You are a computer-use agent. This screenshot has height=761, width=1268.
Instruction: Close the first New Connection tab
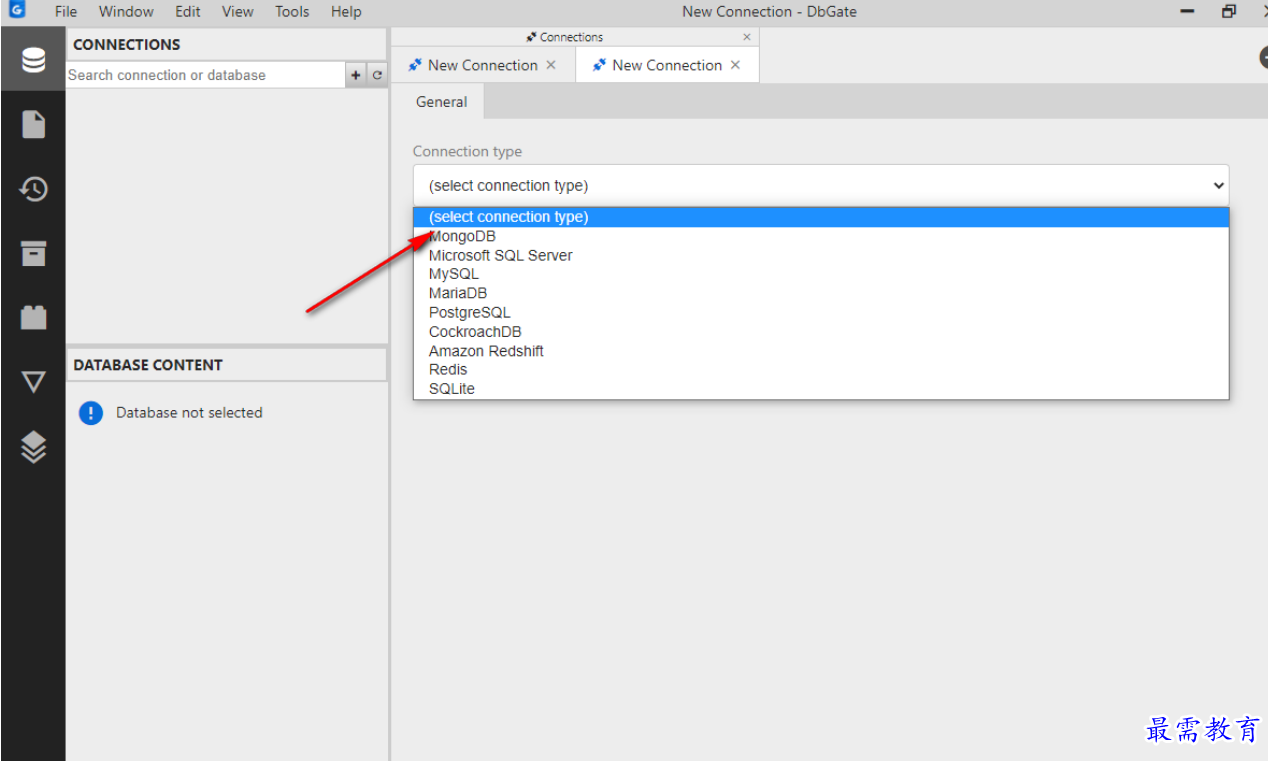(550, 65)
